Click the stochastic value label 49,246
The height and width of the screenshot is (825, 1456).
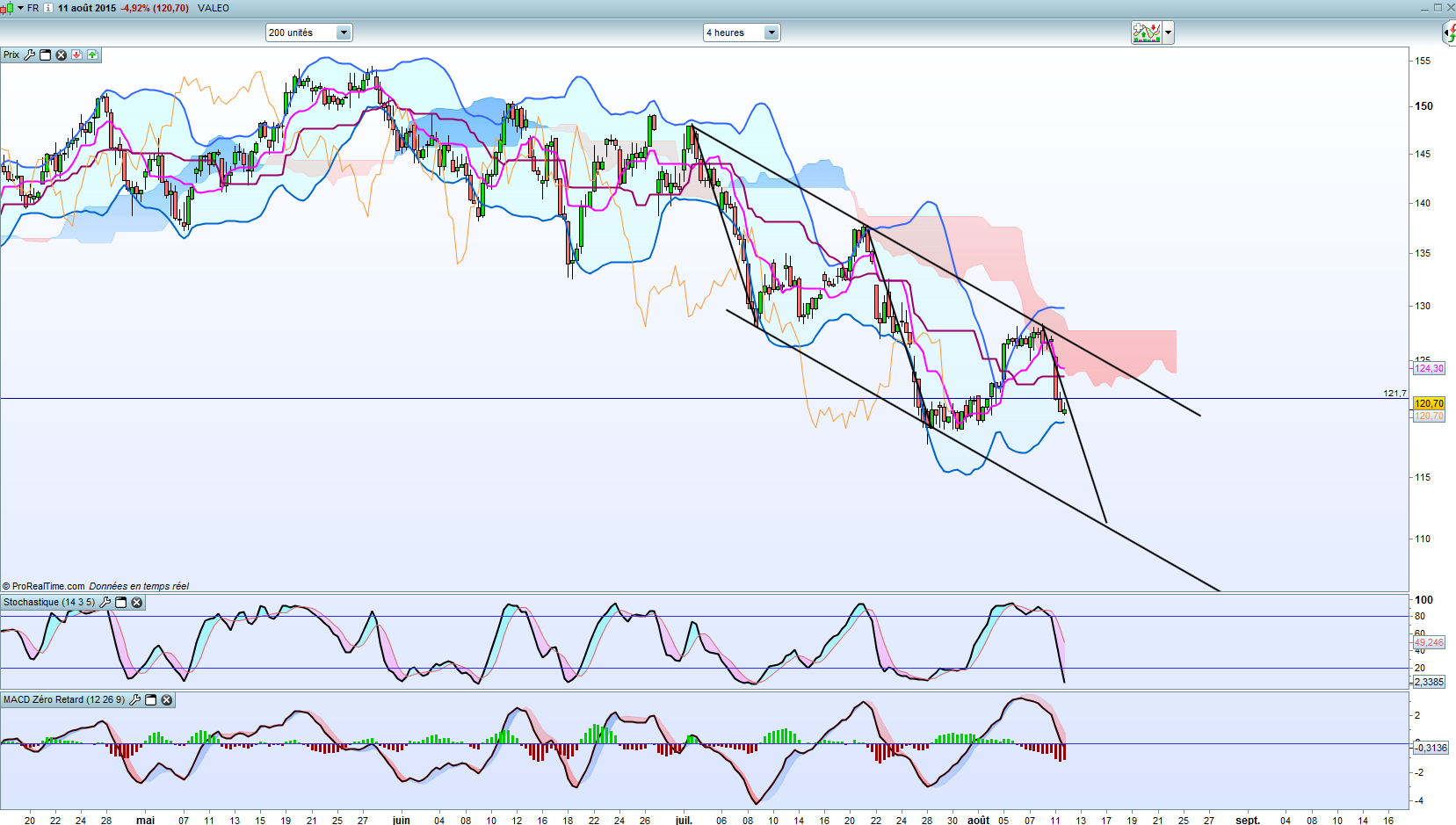tap(1429, 642)
